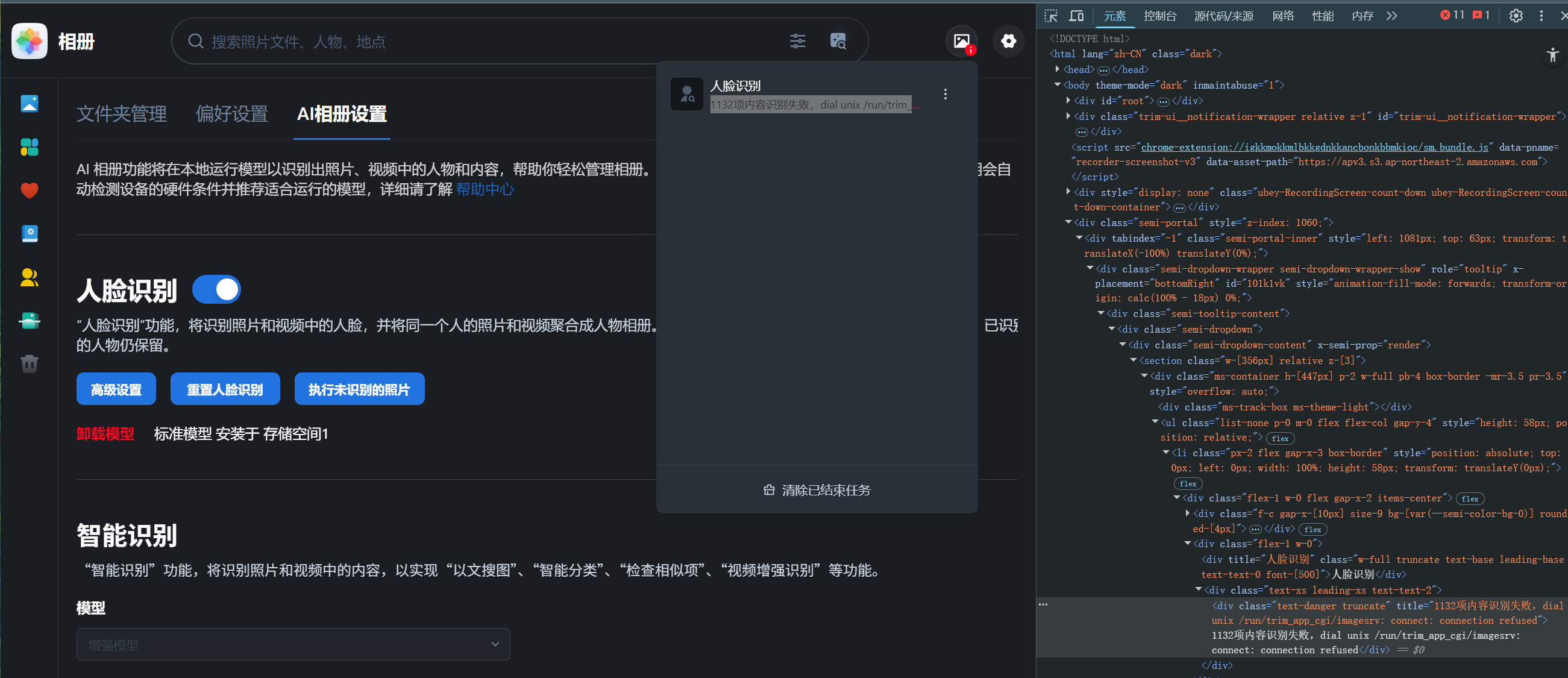Switch to 文件夹管理 tab
The height and width of the screenshot is (678, 1568).
point(122,114)
